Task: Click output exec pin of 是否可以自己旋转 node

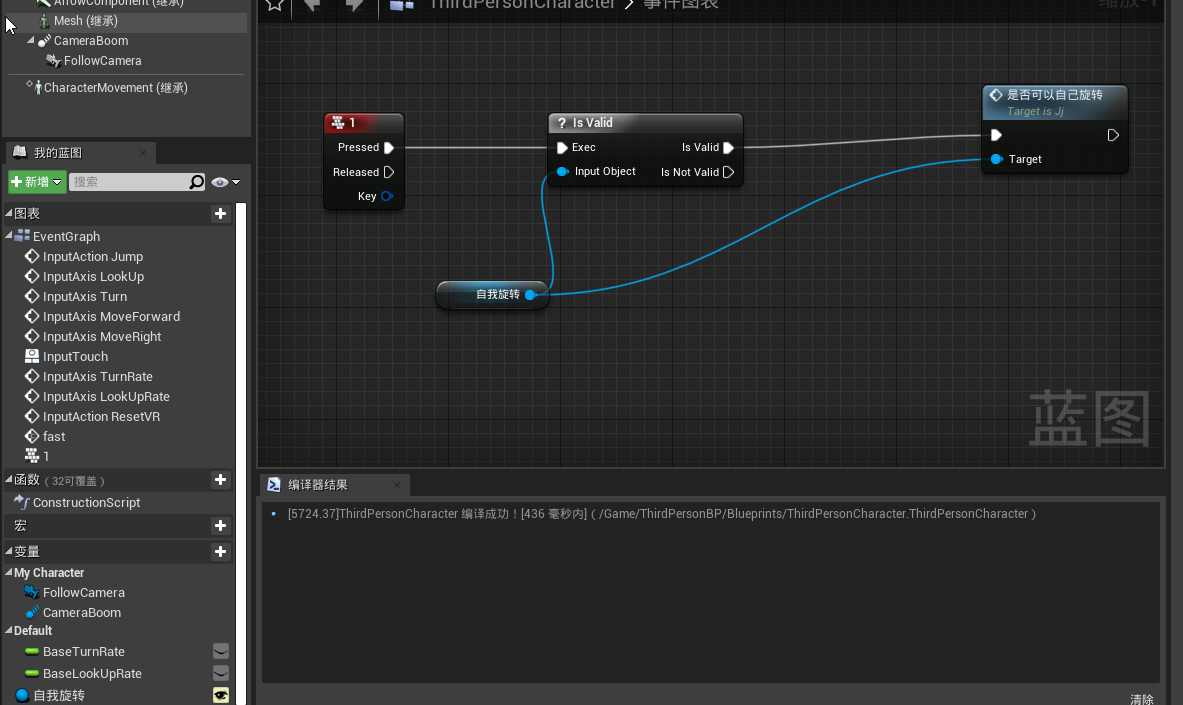Action: pyautogui.click(x=1113, y=135)
